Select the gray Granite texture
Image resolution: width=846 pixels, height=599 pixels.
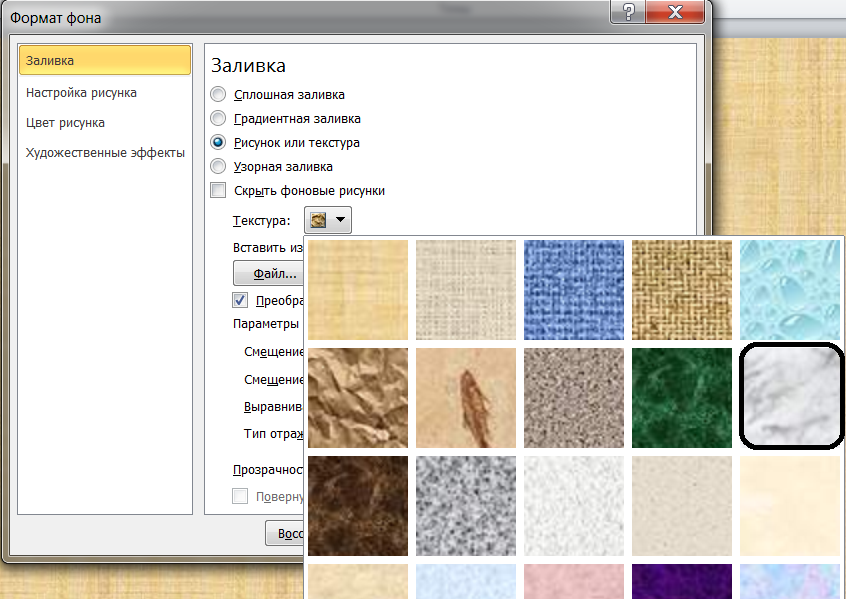(466, 506)
